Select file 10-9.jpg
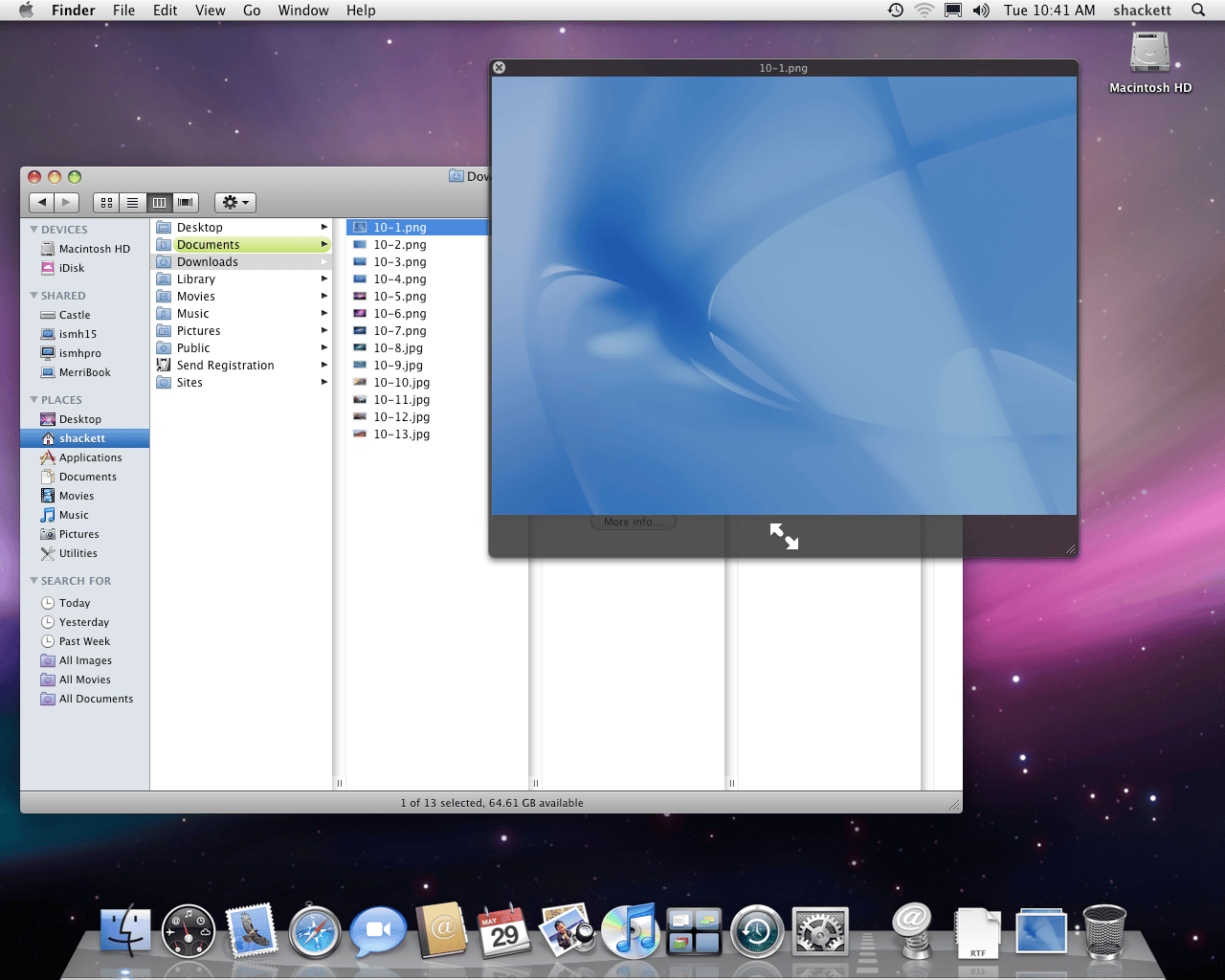The width and height of the screenshot is (1225, 980). 417,366
